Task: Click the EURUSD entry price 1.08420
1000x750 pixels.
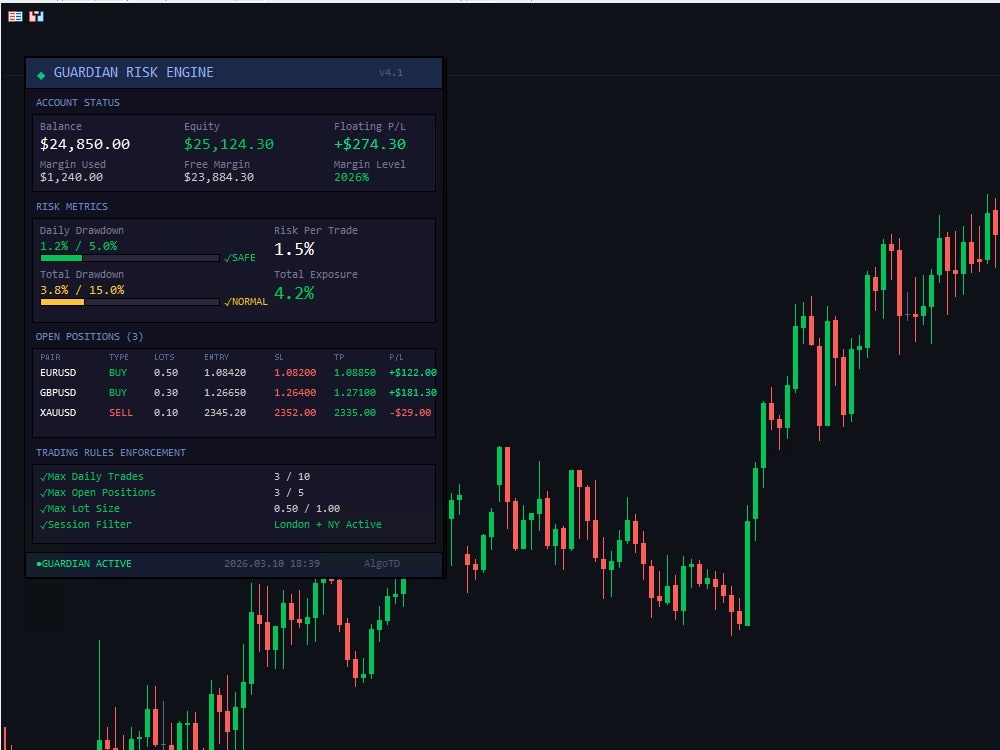Action: tap(225, 372)
